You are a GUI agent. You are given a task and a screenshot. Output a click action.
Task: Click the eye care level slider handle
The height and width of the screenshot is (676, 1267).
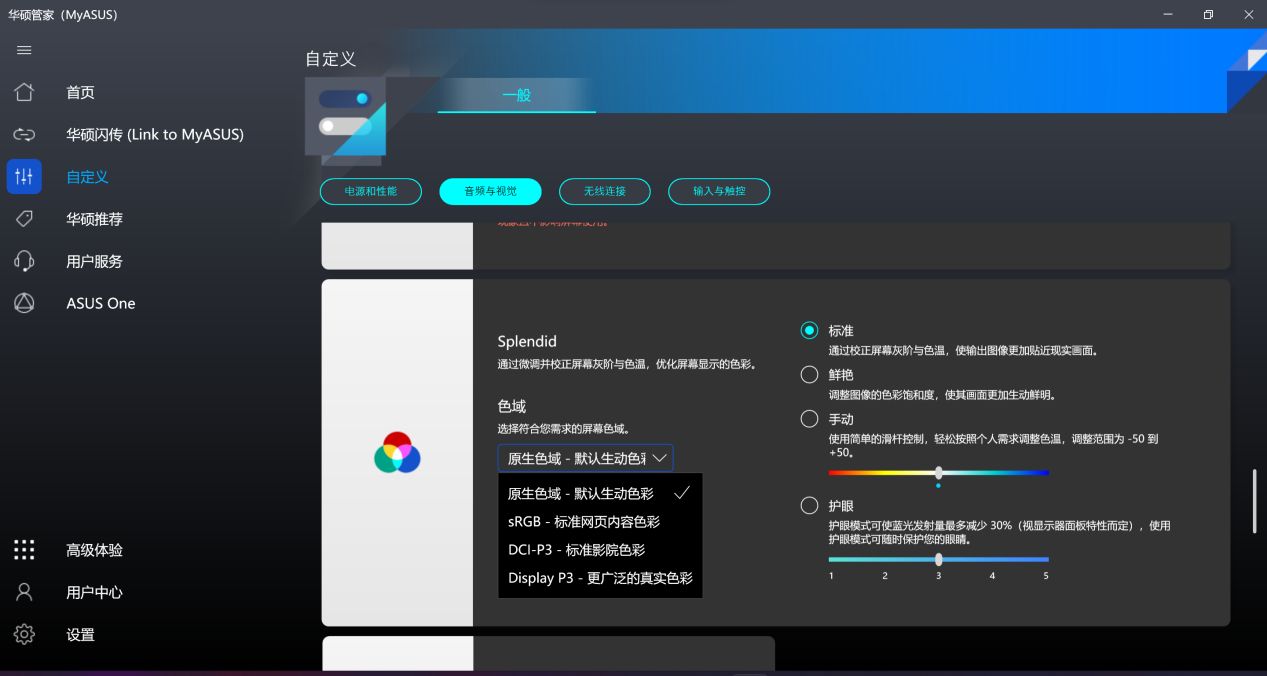click(938, 559)
